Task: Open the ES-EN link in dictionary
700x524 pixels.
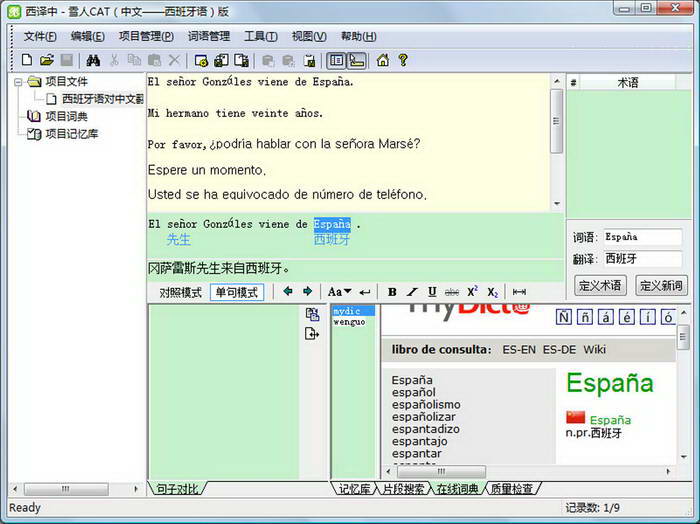Action: [x=518, y=349]
